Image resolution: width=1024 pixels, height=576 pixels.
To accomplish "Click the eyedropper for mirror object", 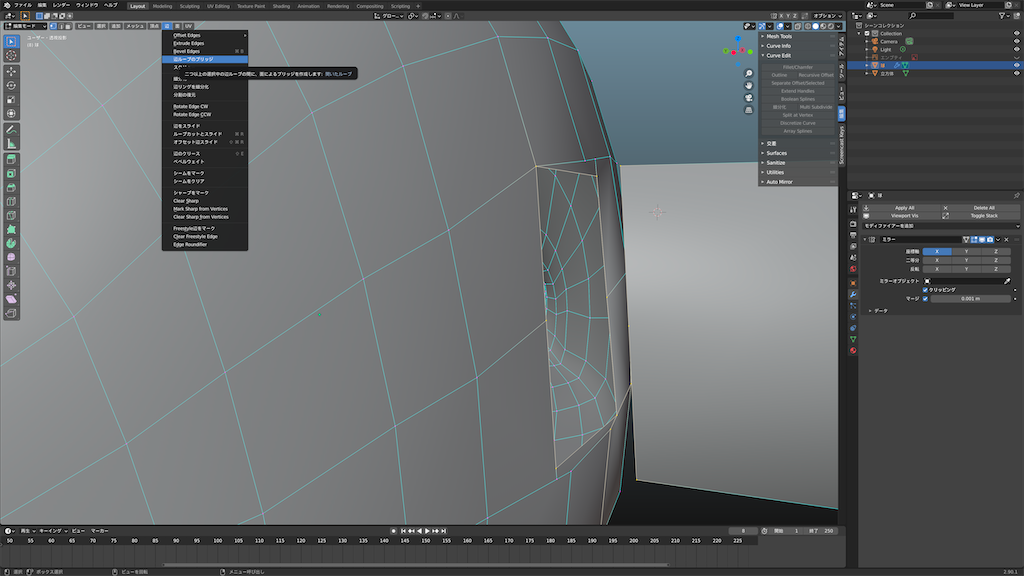I will click(1007, 281).
